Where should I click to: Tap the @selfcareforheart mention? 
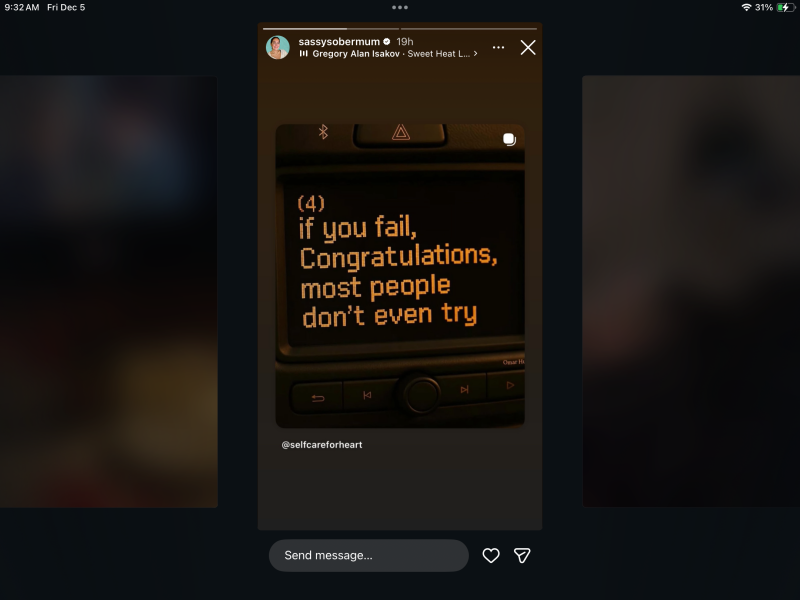[x=322, y=444]
